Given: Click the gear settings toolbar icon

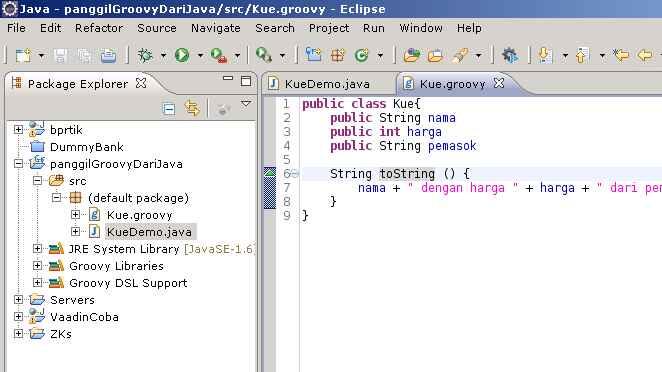Looking at the screenshot, I should 510,55.
